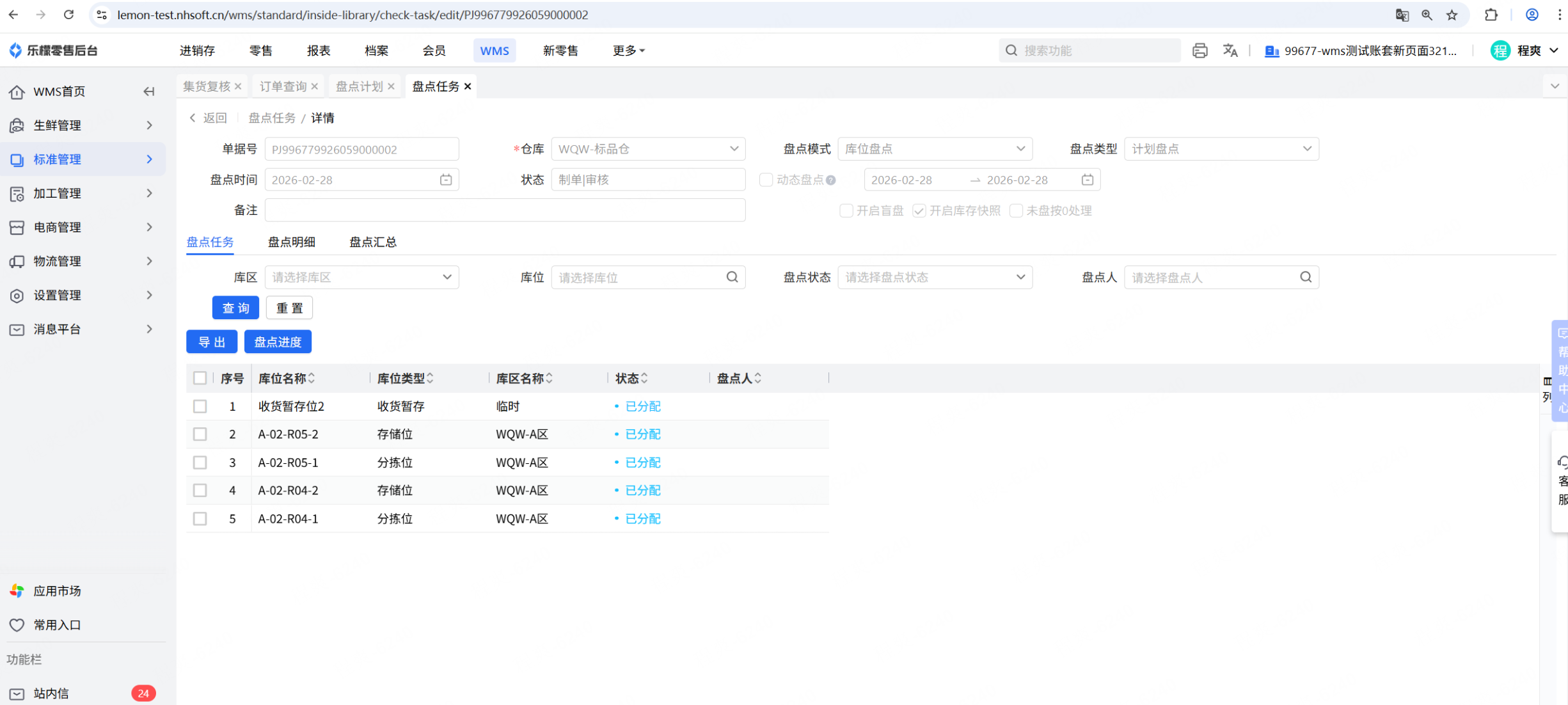Expand the 更多 menu in top navigation
The width and height of the screenshot is (1568, 705).
point(628,51)
